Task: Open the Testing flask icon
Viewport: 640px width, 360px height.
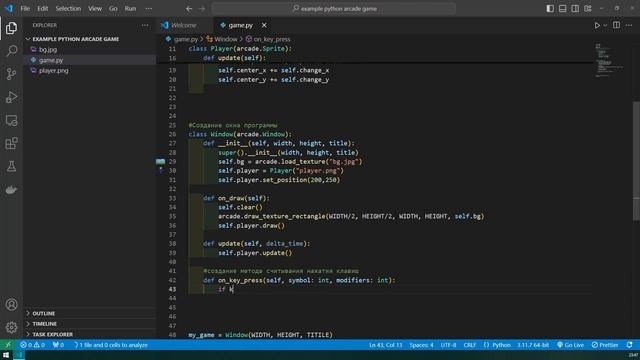Action: pos(11,166)
